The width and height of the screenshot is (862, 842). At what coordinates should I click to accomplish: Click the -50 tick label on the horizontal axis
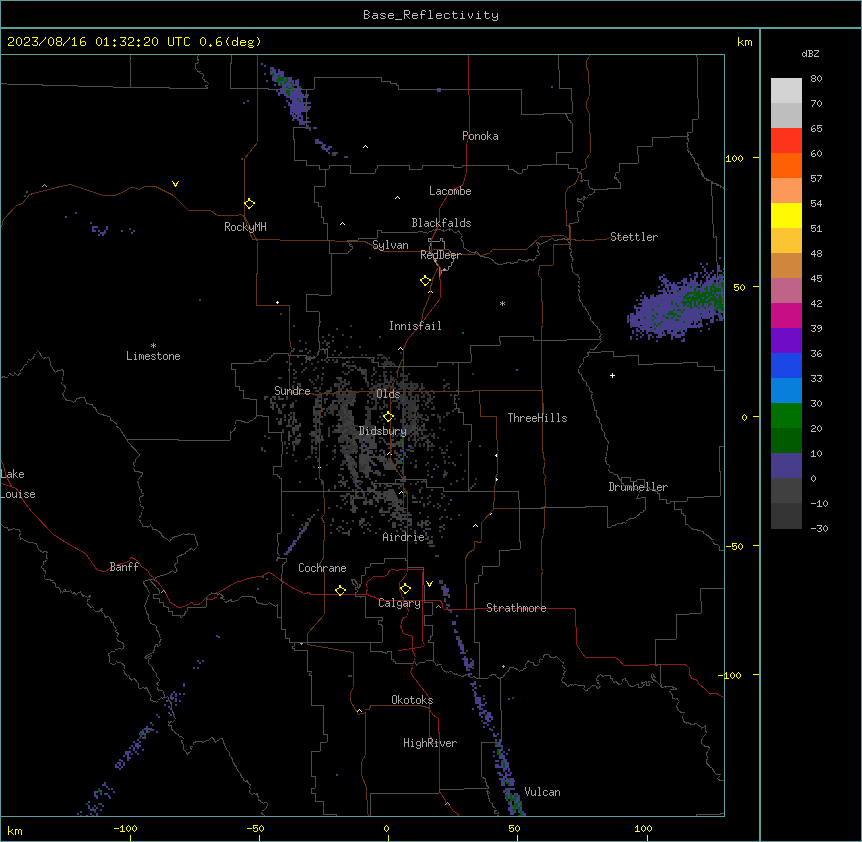[x=255, y=828]
